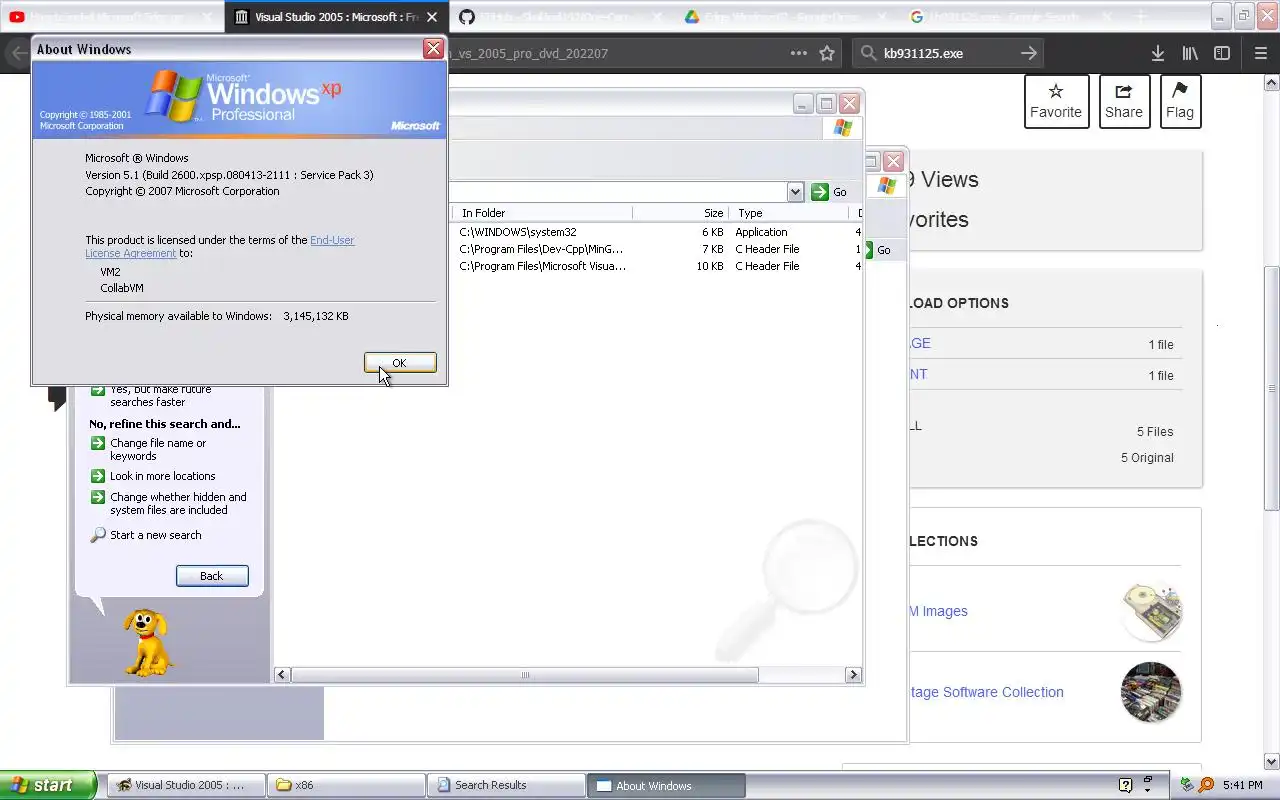Click the taskbar clock showing 5:41 PM
Screen dimensions: 1280x800
[x=1242, y=785]
